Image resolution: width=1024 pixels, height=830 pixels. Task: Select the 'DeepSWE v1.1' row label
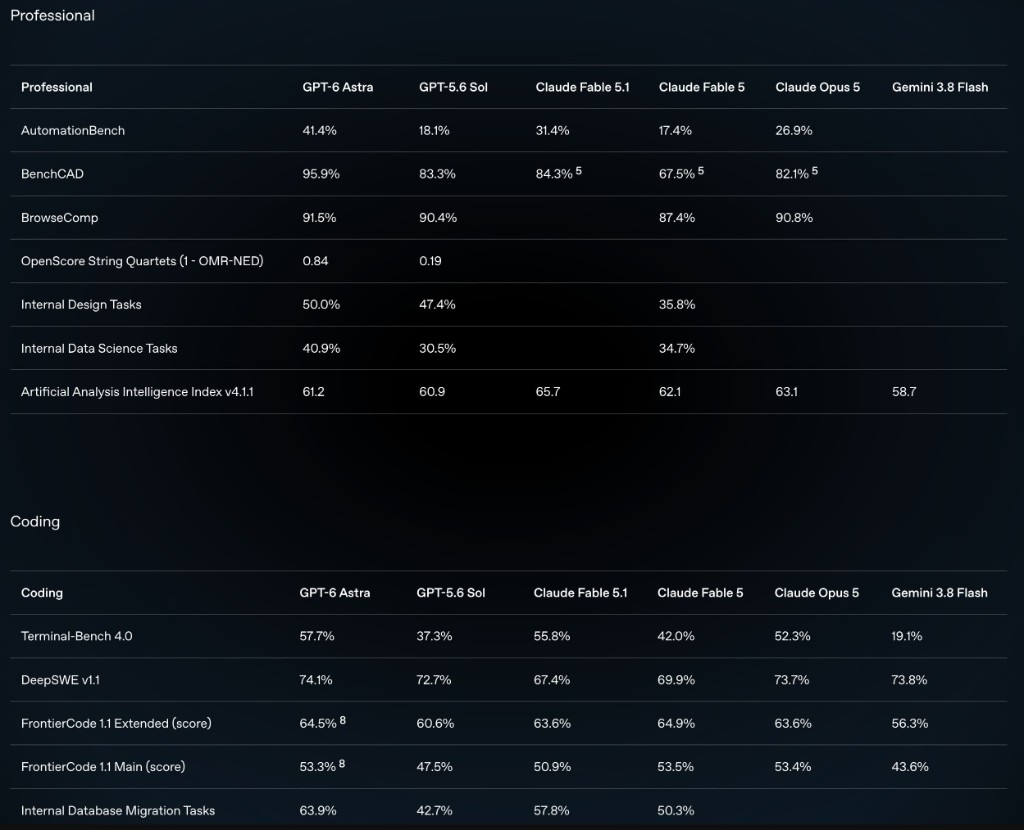tap(60, 680)
